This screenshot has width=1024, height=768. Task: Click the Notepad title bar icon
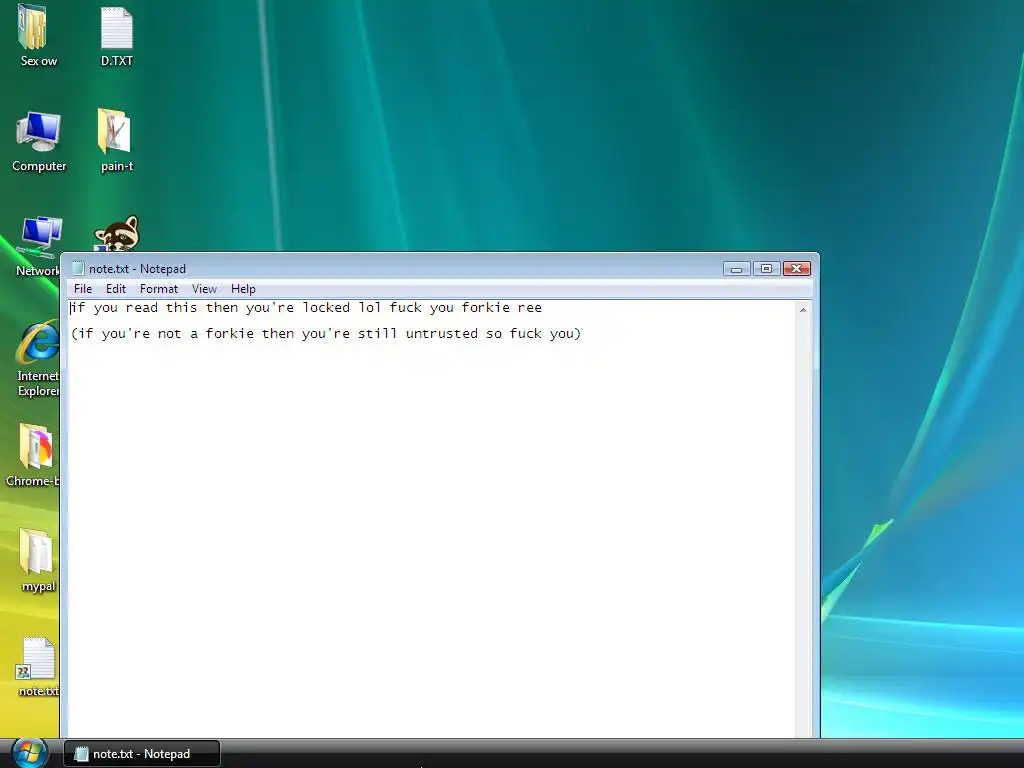[x=78, y=268]
